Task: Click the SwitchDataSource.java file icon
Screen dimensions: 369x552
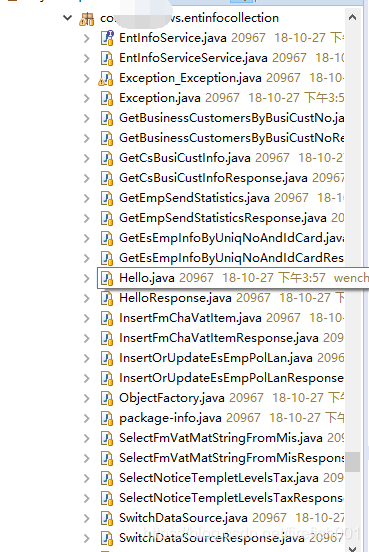Action: pyautogui.click(x=107, y=519)
